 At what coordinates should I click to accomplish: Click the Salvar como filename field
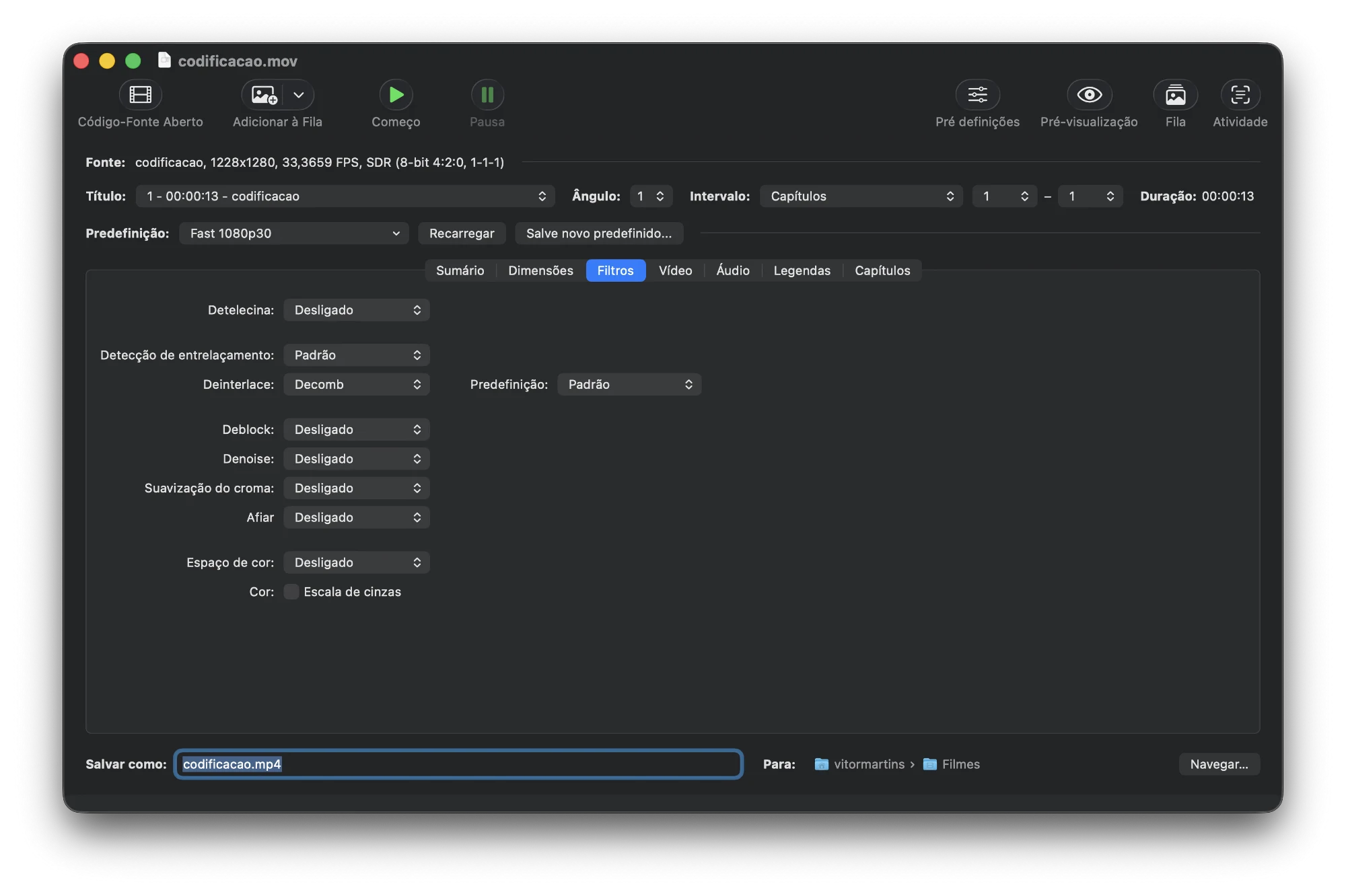458,764
